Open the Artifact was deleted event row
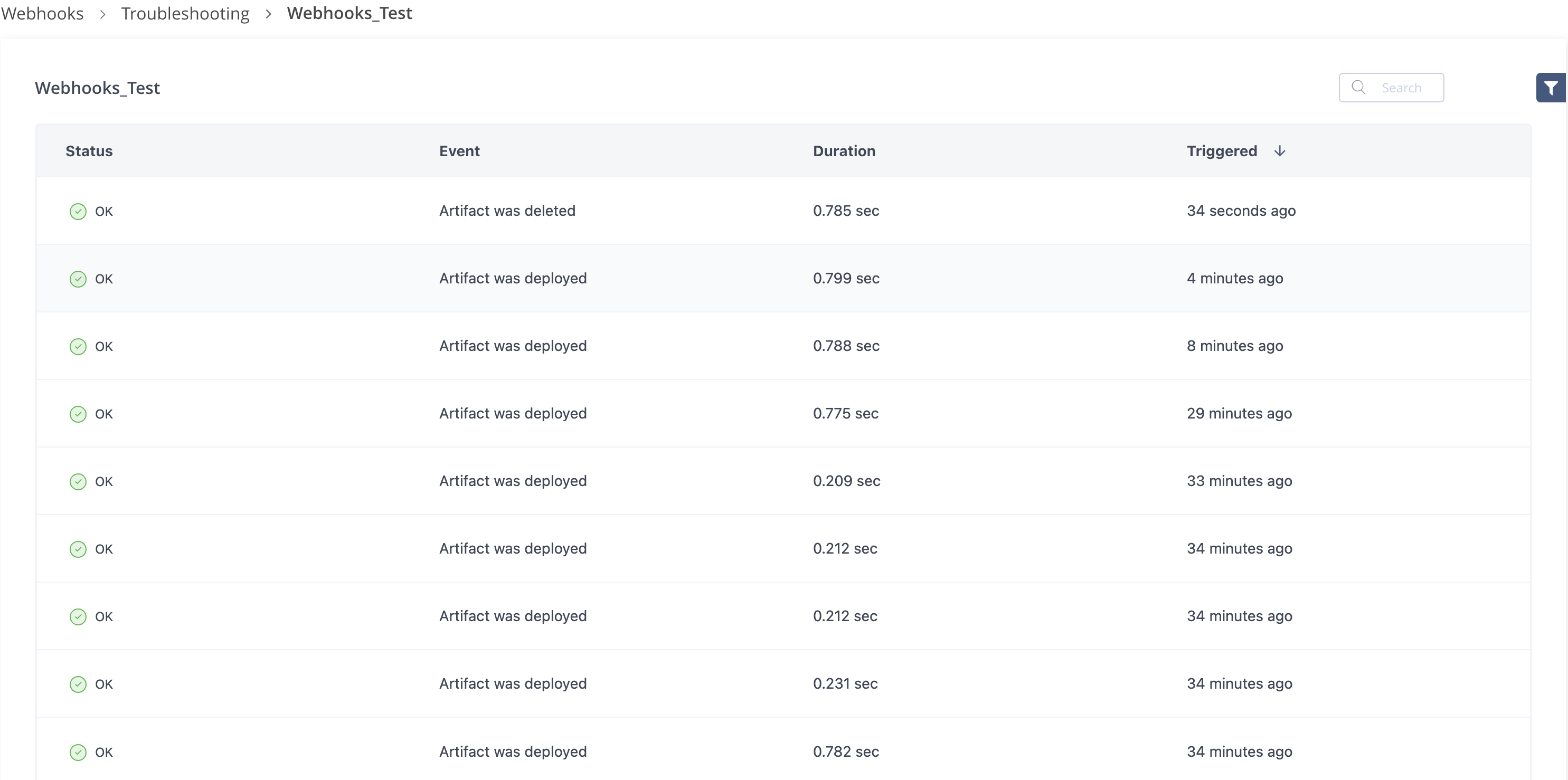1568x780 pixels. pos(506,211)
